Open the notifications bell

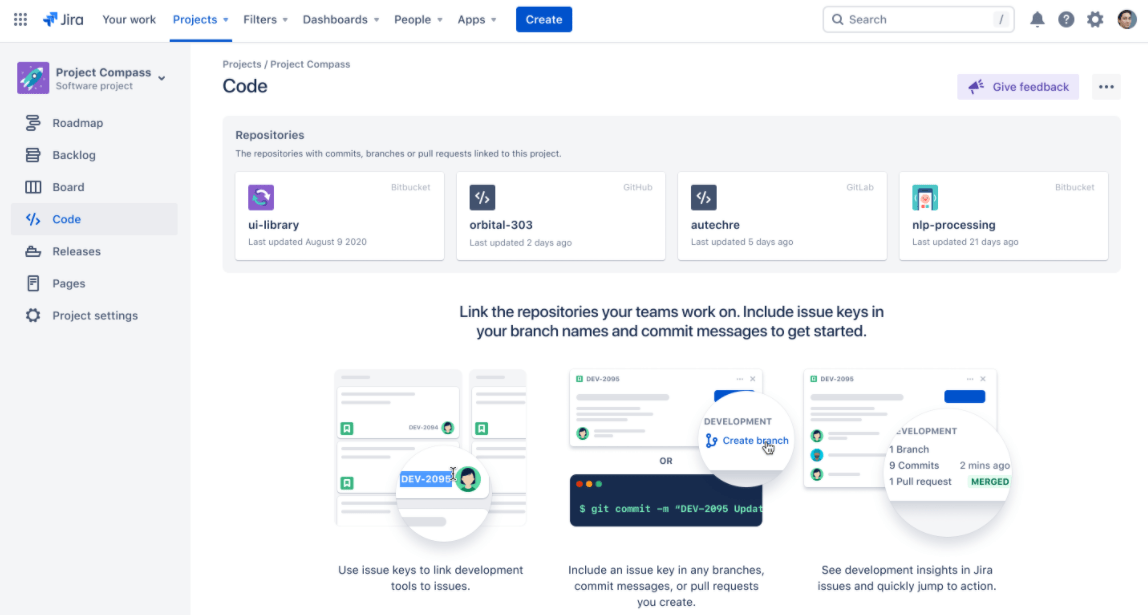pyautogui.click(x=1037, y=20)
